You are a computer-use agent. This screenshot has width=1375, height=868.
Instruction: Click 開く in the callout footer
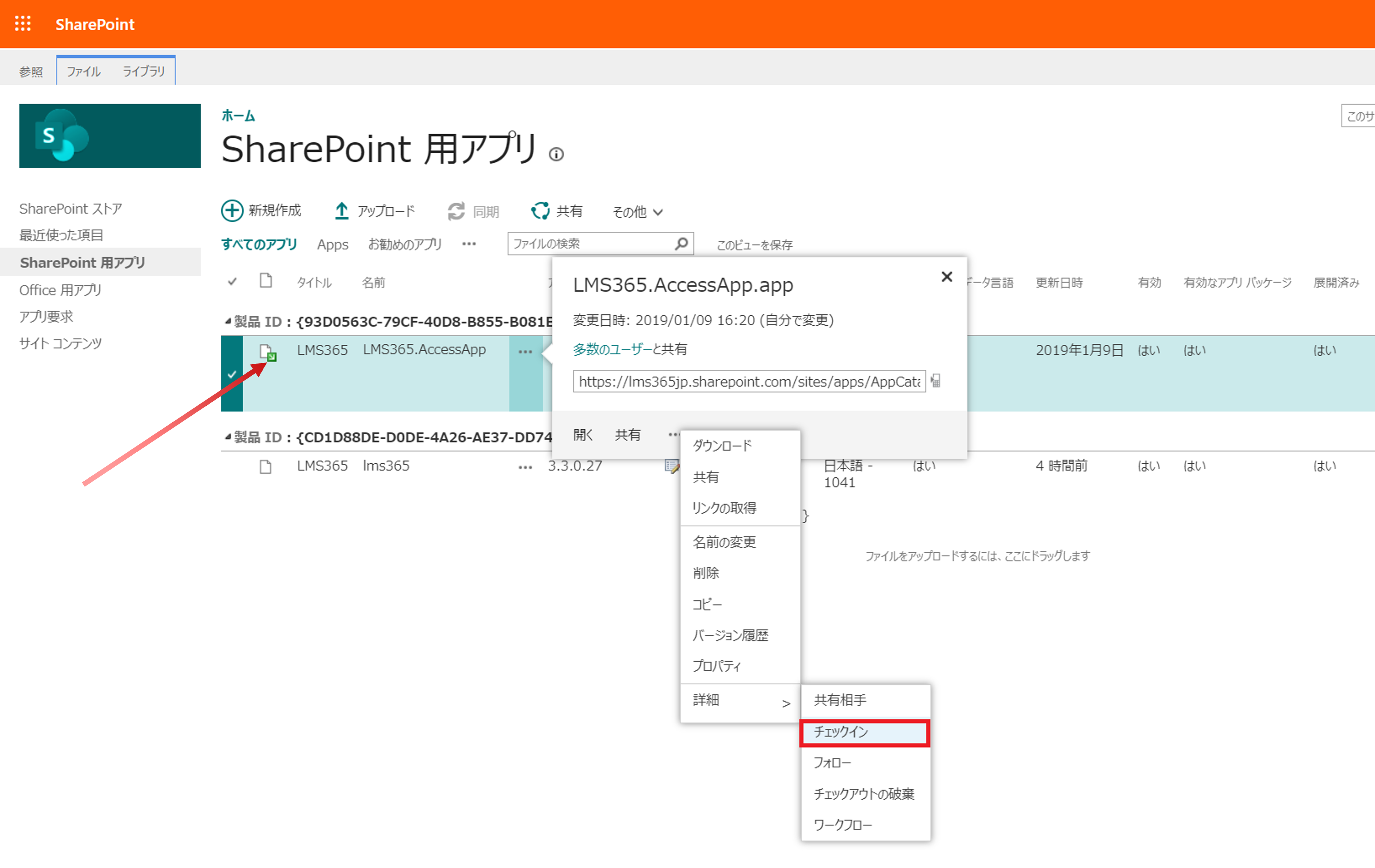point(583,435)
